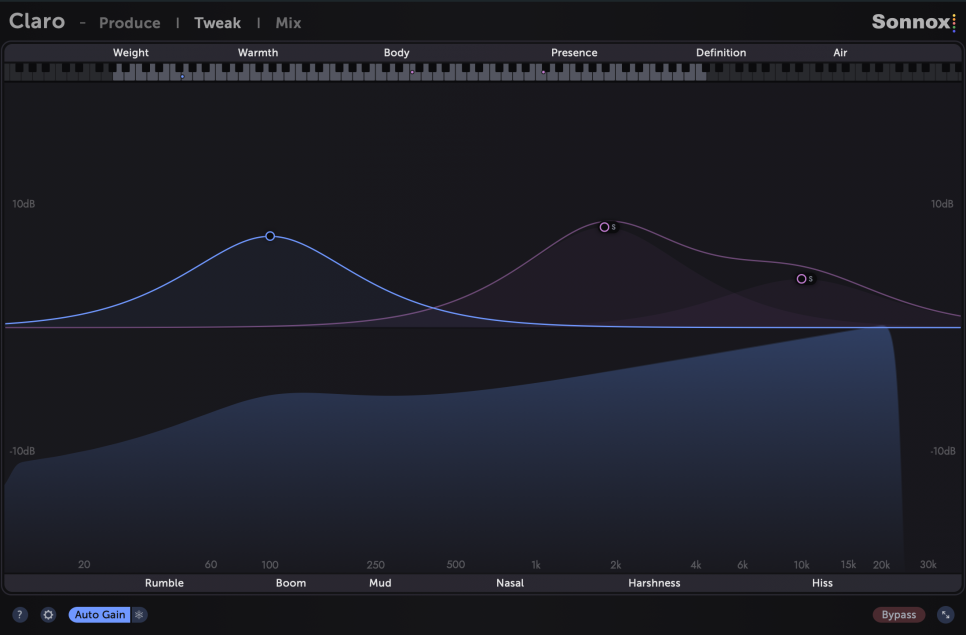Select the purple 10k band node

point(802,278)
